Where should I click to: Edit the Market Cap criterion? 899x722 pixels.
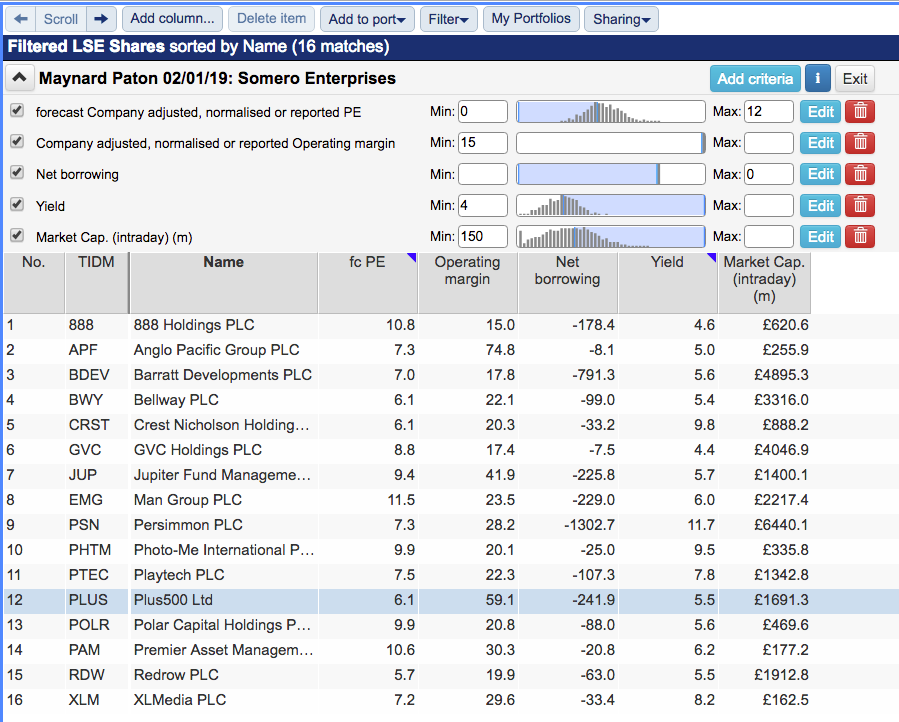coord(820,236)
